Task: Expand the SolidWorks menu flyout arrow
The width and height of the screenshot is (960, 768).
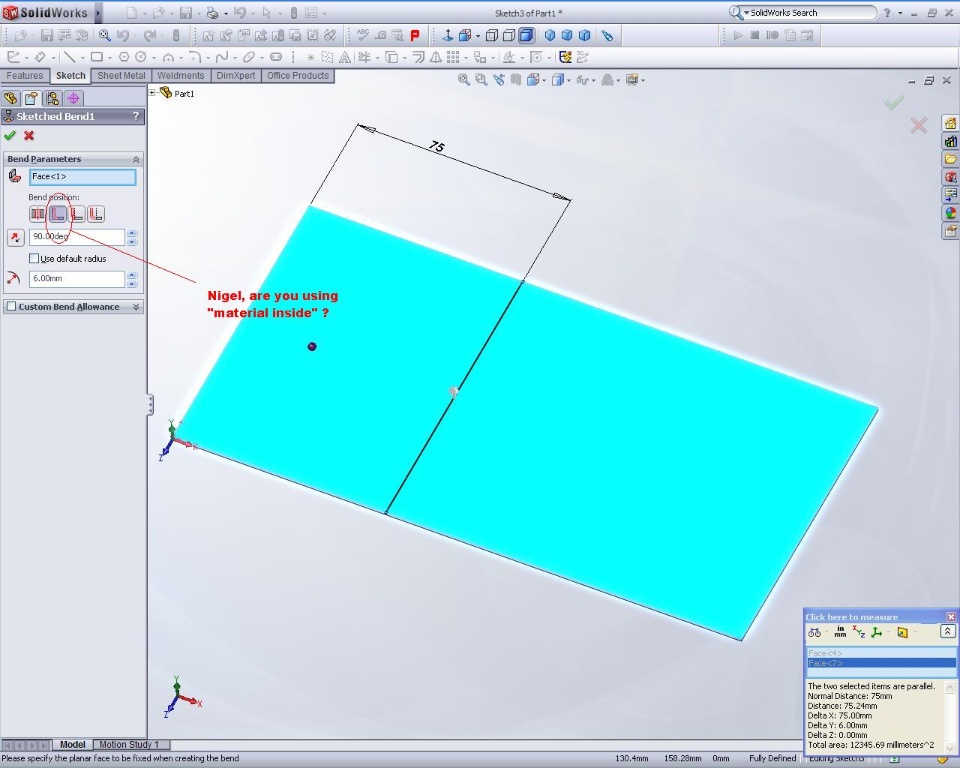Action: [98, 13]
